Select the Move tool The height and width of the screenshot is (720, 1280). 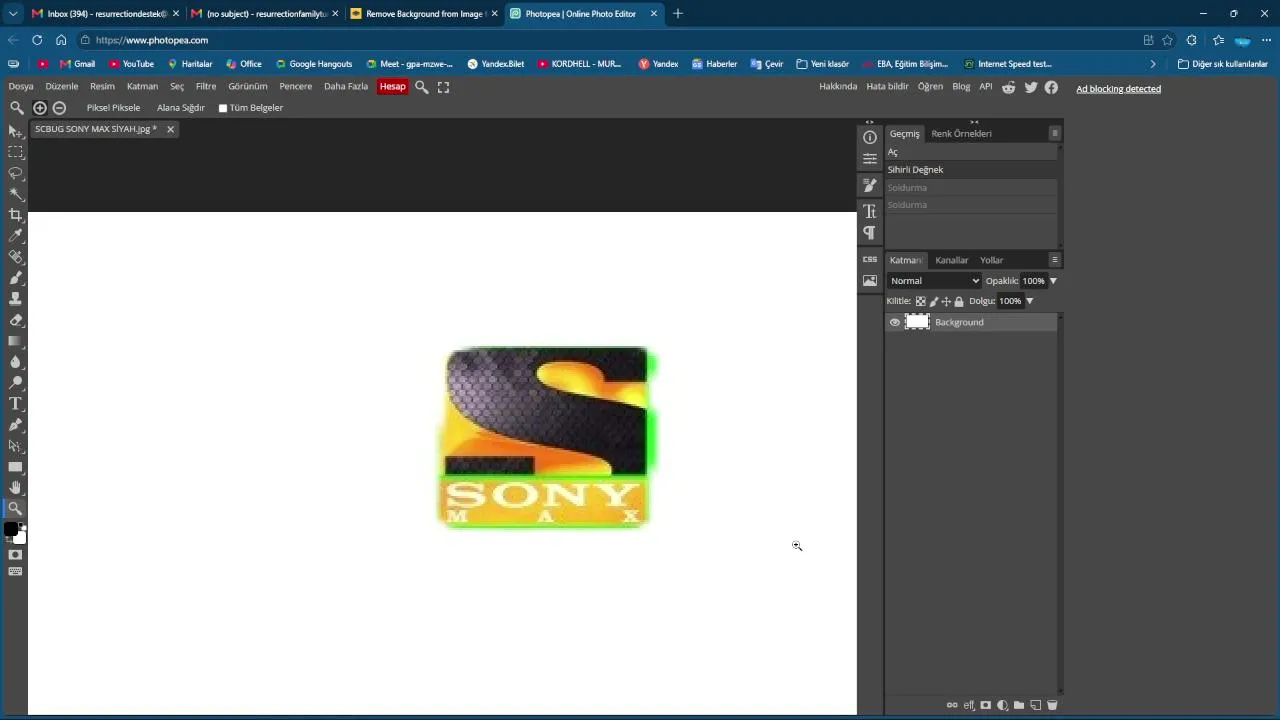point(15,131)
